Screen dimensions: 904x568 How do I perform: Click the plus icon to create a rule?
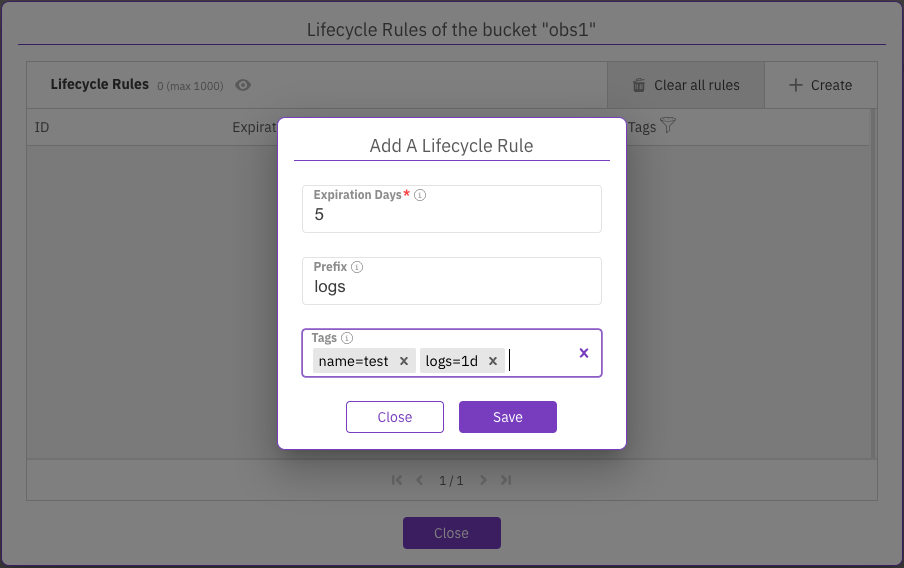click(796, 85)
